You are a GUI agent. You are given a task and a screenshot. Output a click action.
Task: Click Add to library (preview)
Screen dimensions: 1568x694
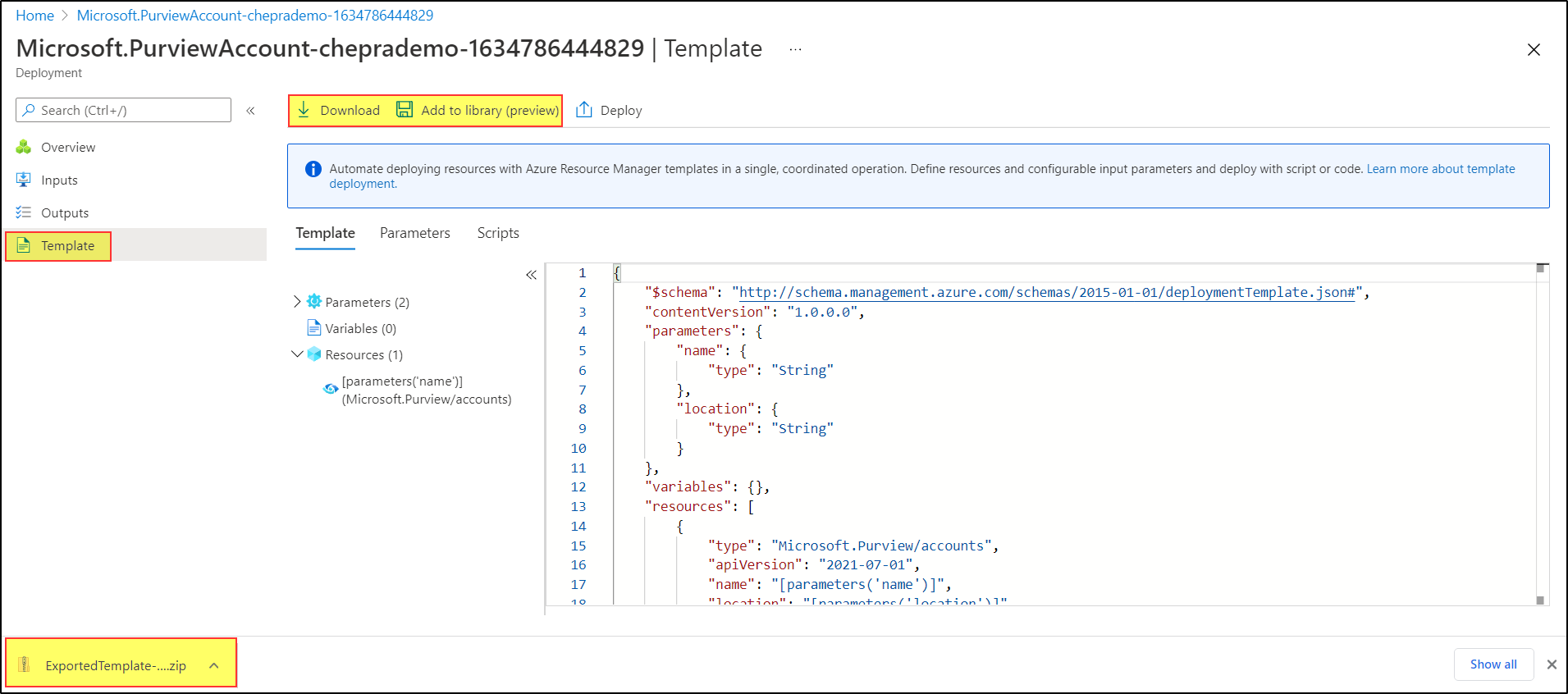478,110
